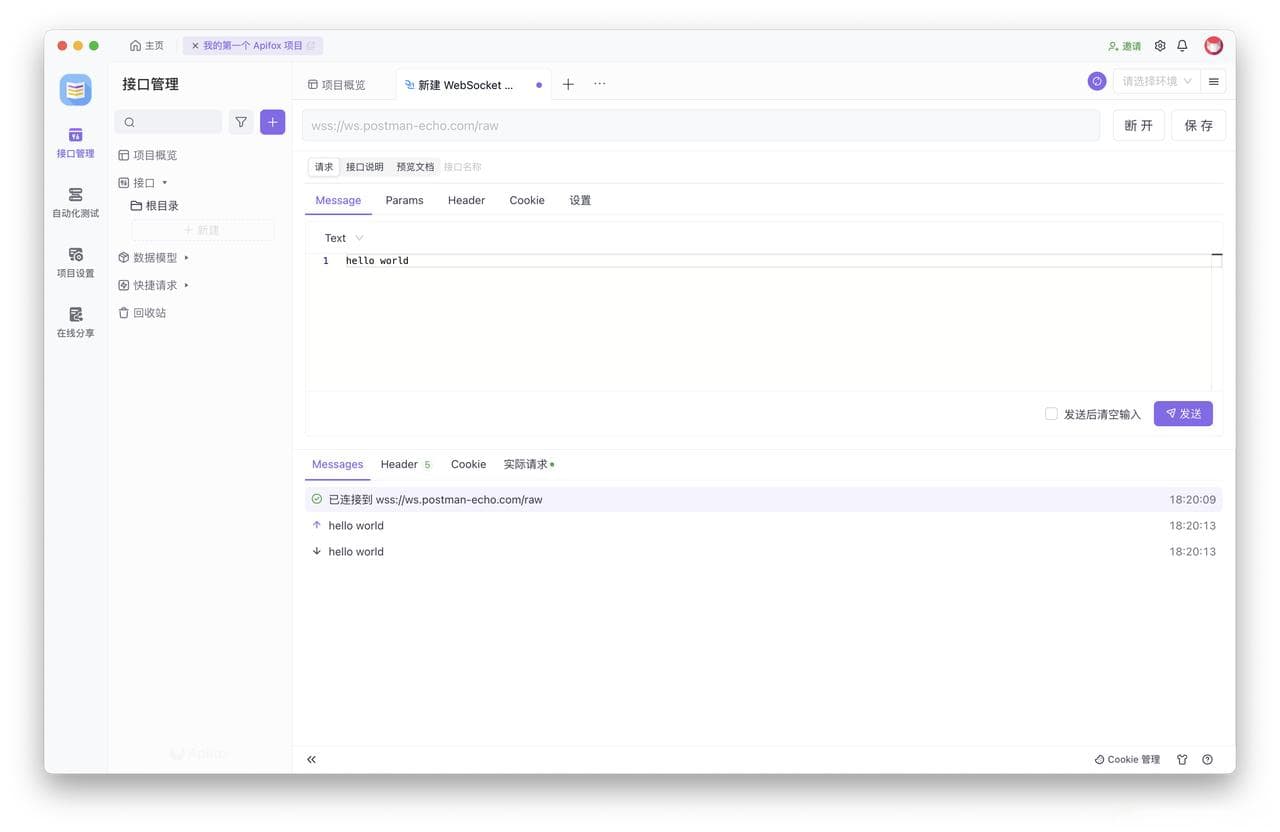Click the shirt theme icon in footer

coord(1182,759)
